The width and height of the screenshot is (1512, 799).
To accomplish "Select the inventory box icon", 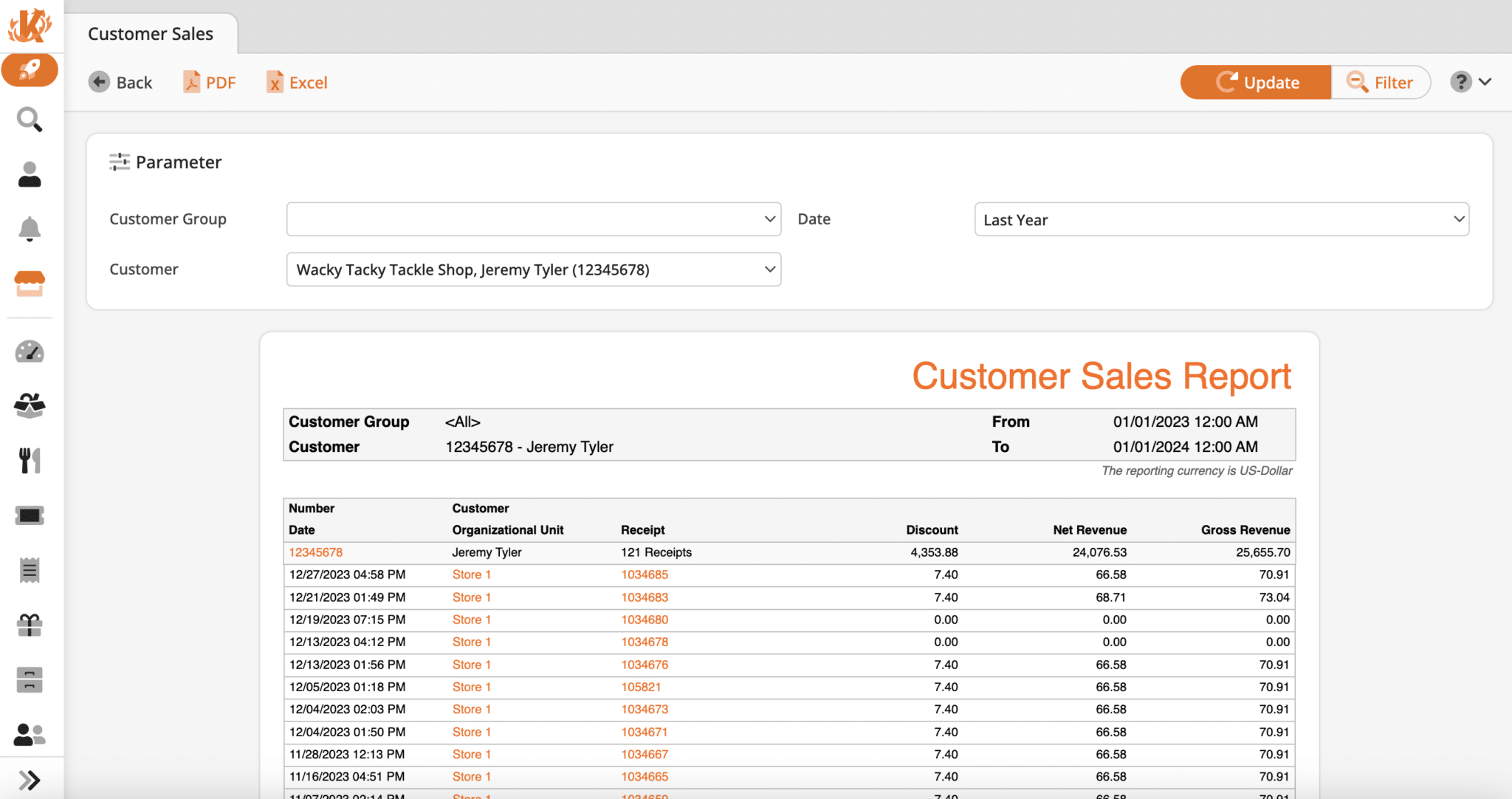I will click(30, 405).
